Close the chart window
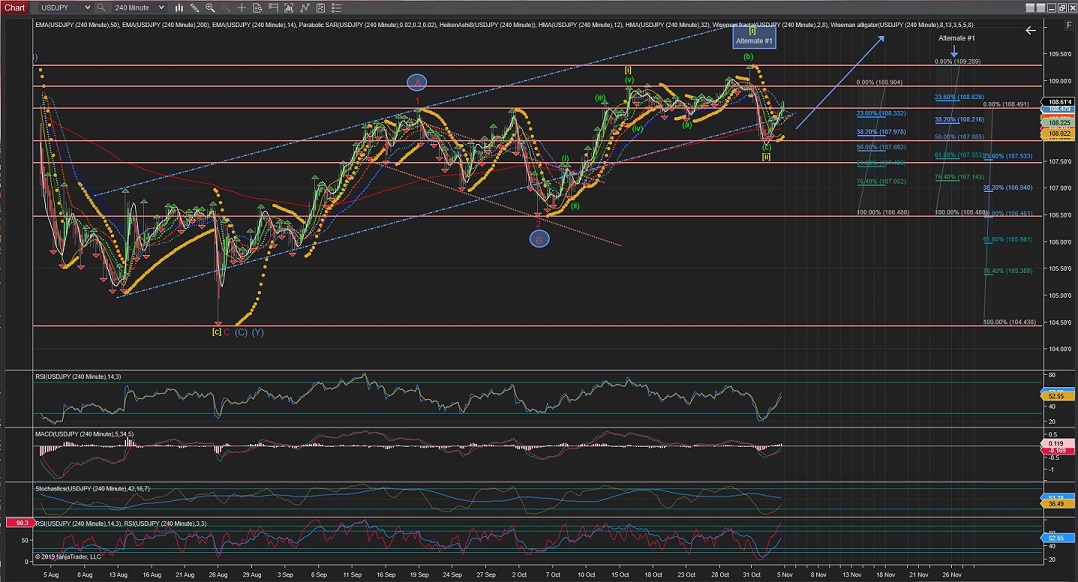1078x582 pixels. [1071, 8]
